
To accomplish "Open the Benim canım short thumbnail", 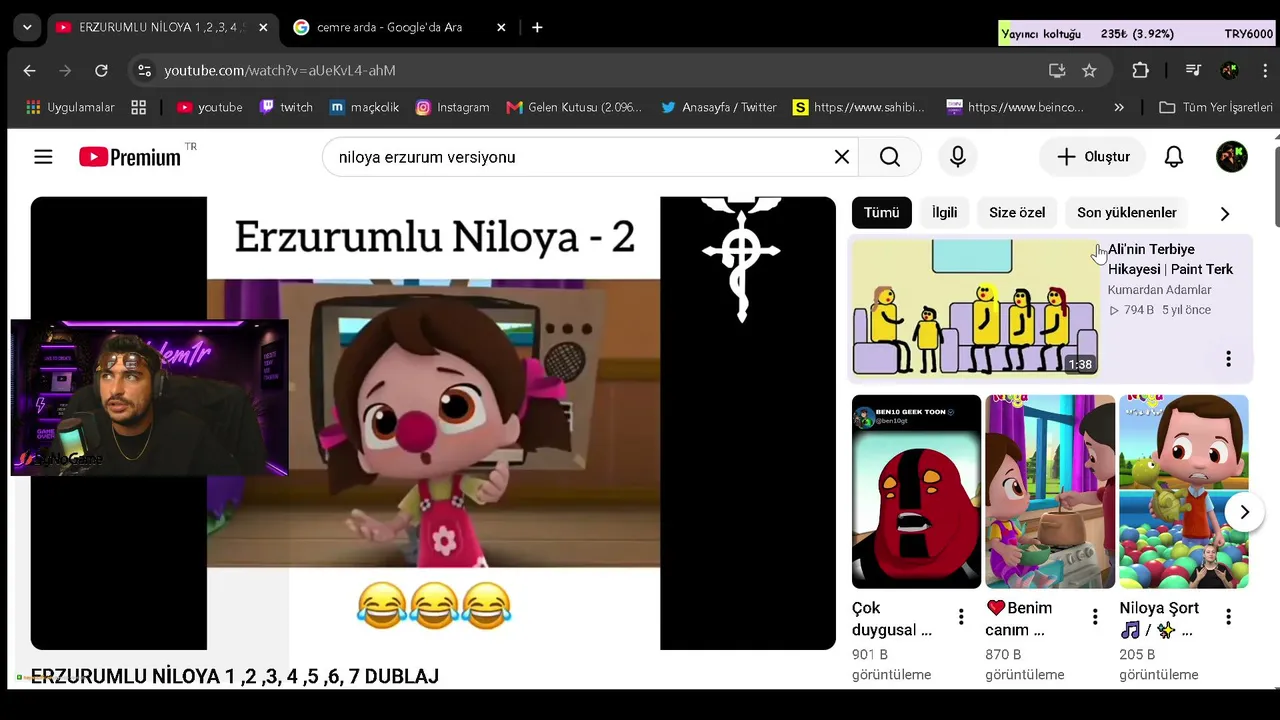I will [x=1050, y=492].
